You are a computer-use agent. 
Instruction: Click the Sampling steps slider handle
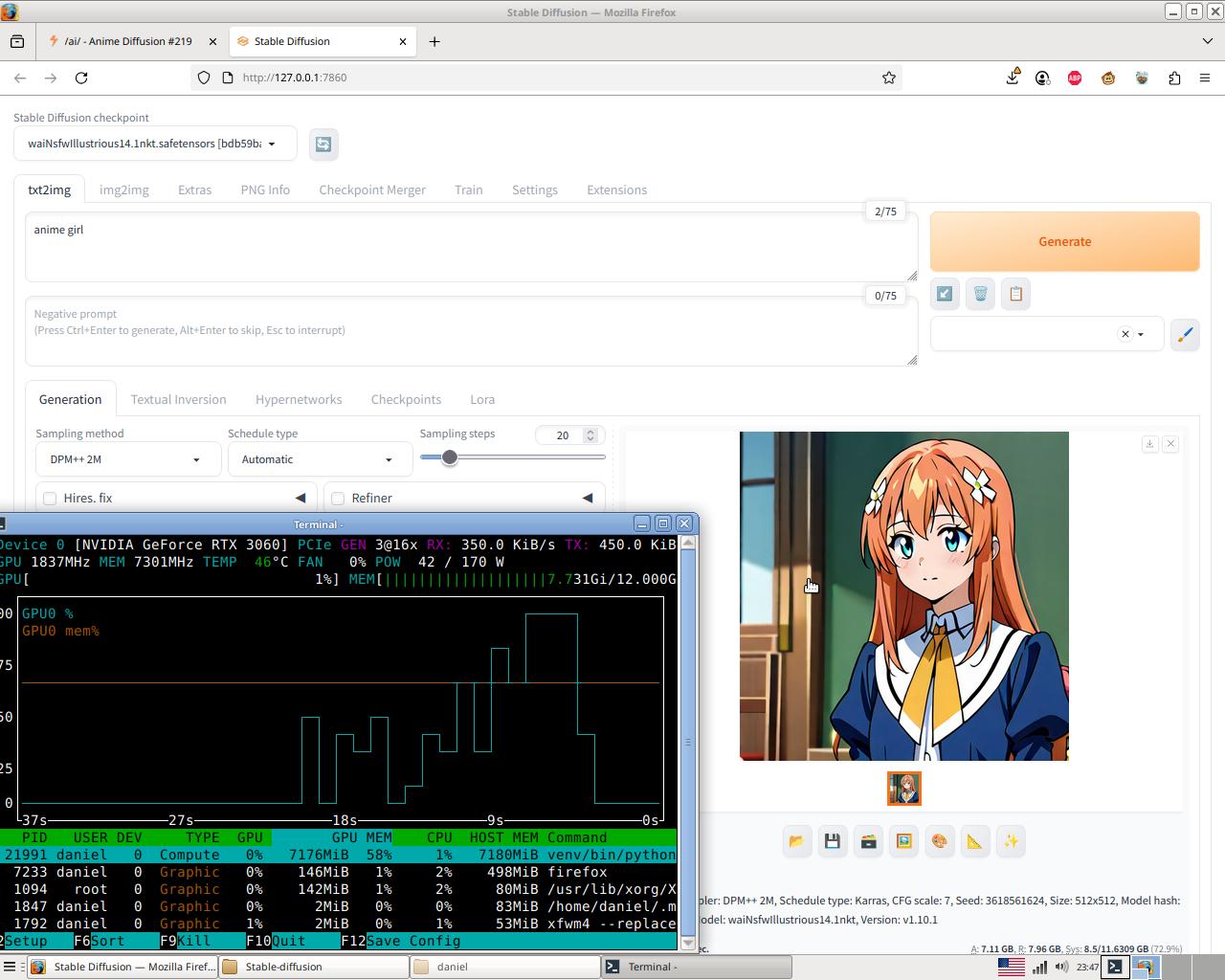(449, 457)
